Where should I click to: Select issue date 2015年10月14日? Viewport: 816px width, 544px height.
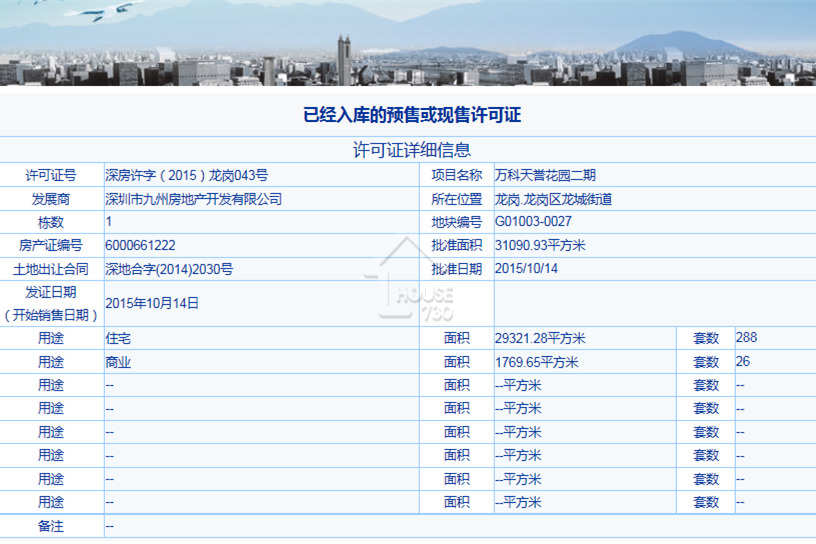[152, 303]
